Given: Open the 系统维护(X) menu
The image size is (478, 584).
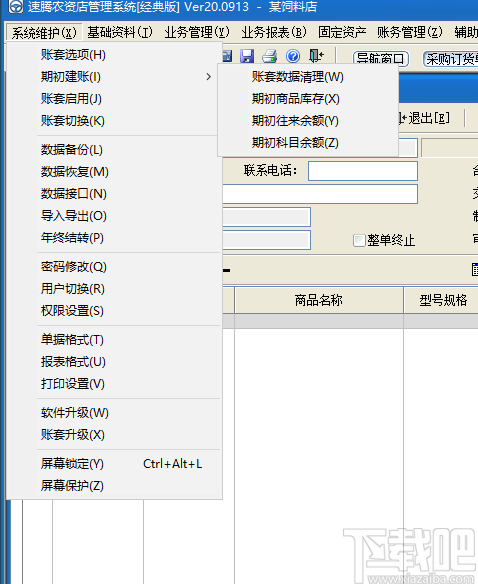Looking at the screenshot, I should pyautogui.click(x=44, y=33).
